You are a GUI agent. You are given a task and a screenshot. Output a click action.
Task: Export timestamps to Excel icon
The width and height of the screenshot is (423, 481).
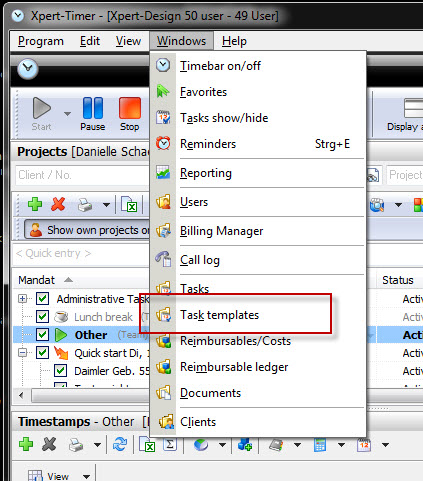coord(147,444)
